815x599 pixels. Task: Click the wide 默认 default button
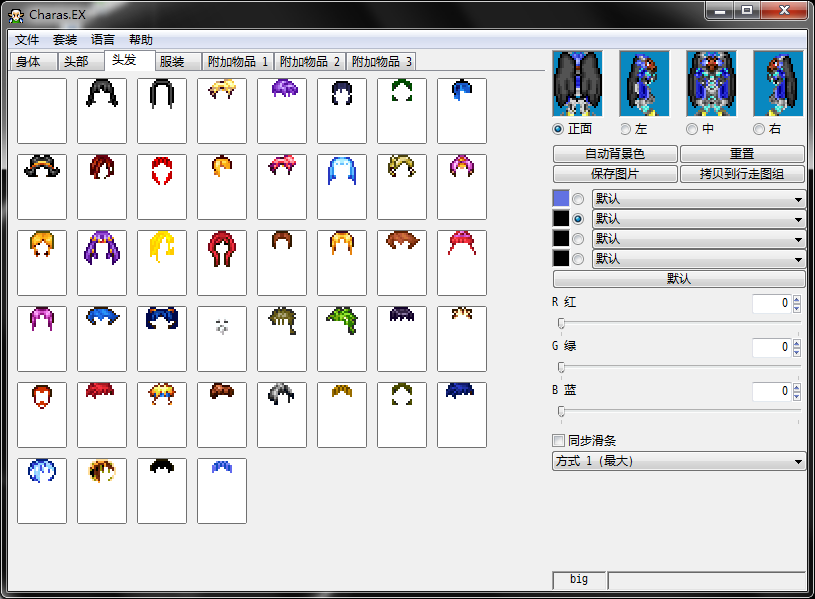(x=679, y=279)
